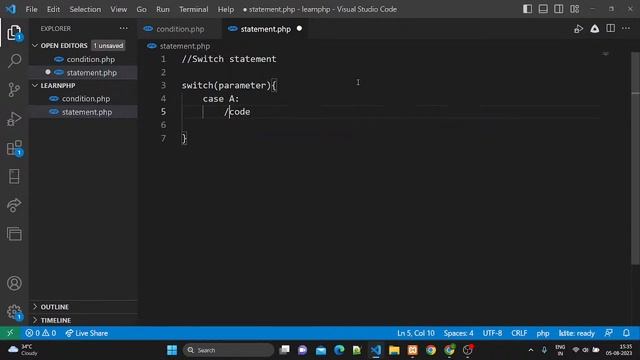
Task: Click the remote window indicator in status bar
Action: tap(10, 333)
